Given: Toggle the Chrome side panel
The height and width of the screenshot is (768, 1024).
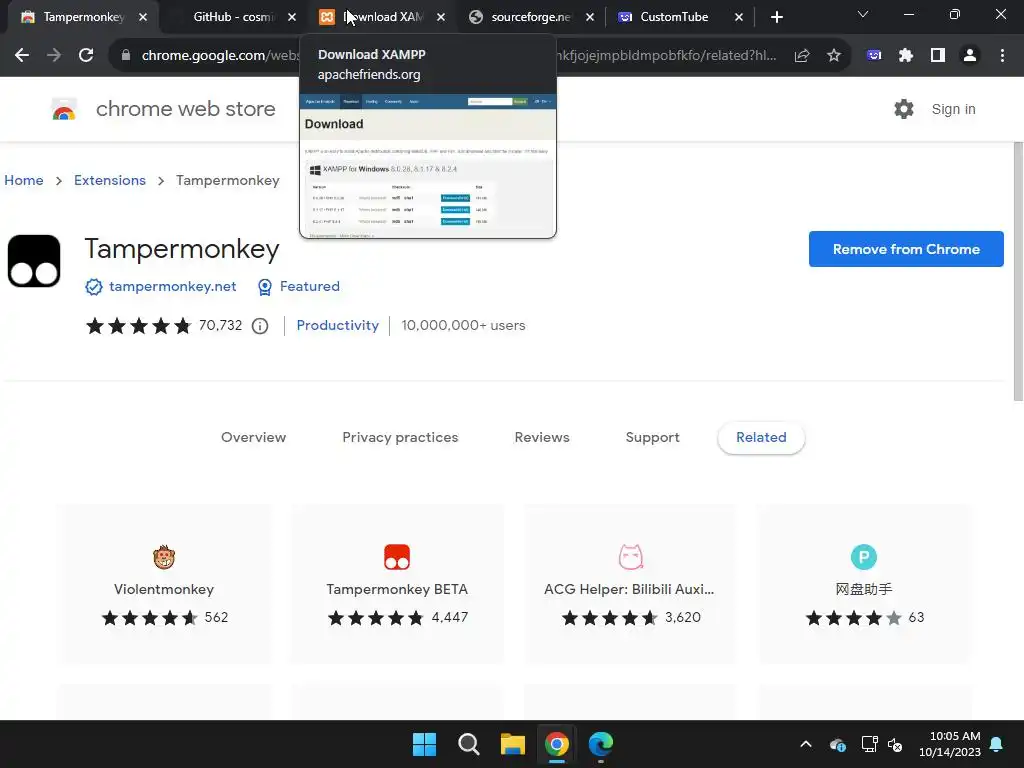Looking at the screenshot, I should [938, 56].
